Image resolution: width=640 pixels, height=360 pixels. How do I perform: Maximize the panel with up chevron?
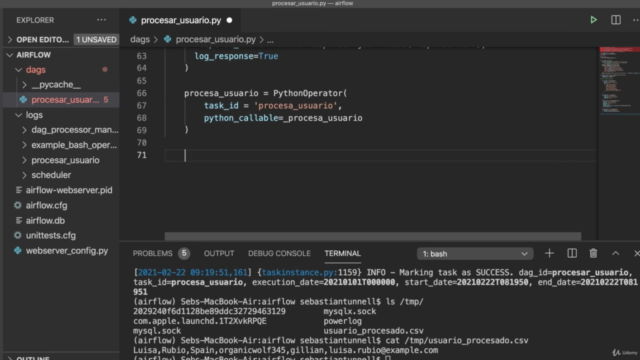click(x=616, y=253)
